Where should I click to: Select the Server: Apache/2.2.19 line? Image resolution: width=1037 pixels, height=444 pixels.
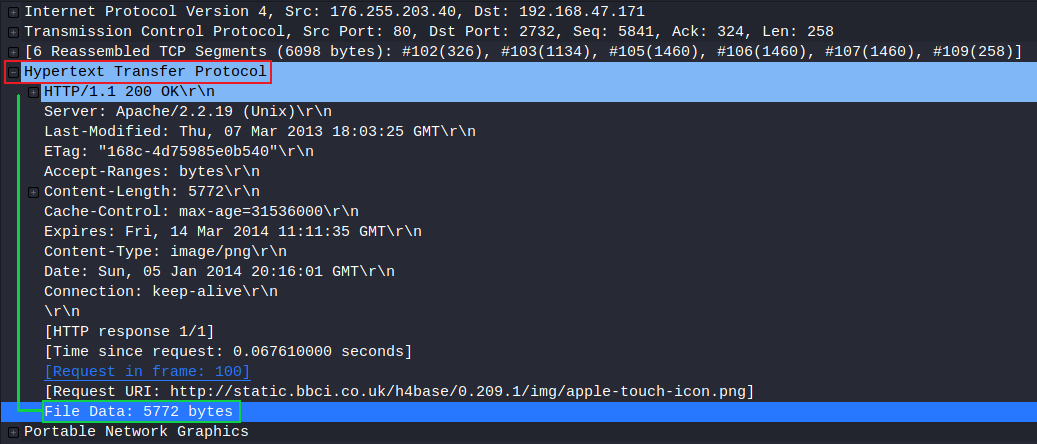188,111
